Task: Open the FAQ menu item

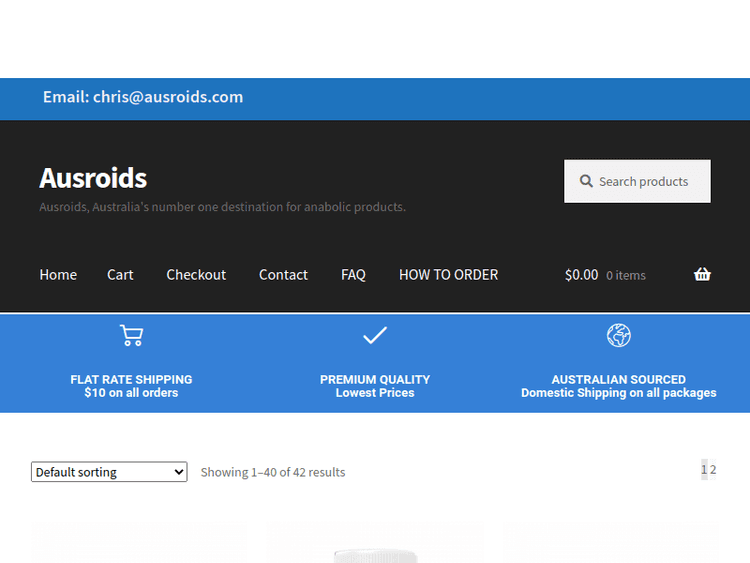Action: [353, 275]
